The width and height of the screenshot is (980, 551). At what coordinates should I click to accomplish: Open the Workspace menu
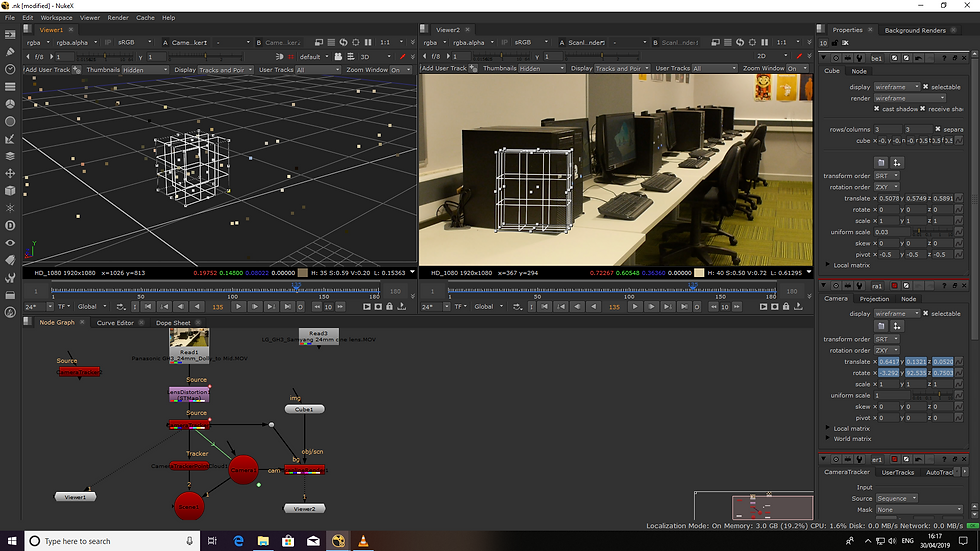pyautogui.click(x=56, y=17)
